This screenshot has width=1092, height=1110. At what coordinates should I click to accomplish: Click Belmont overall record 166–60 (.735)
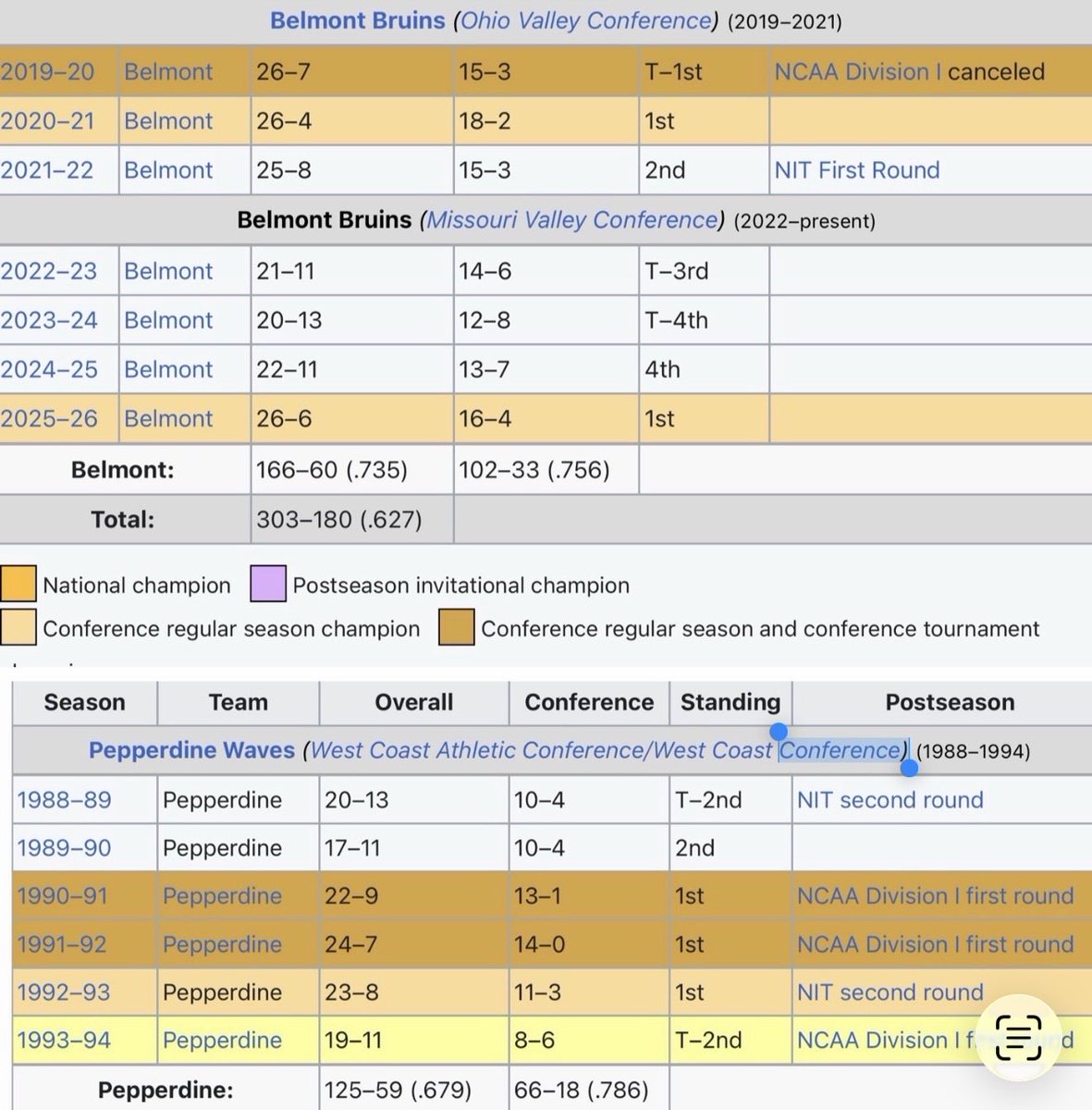[x=332, y=470]
